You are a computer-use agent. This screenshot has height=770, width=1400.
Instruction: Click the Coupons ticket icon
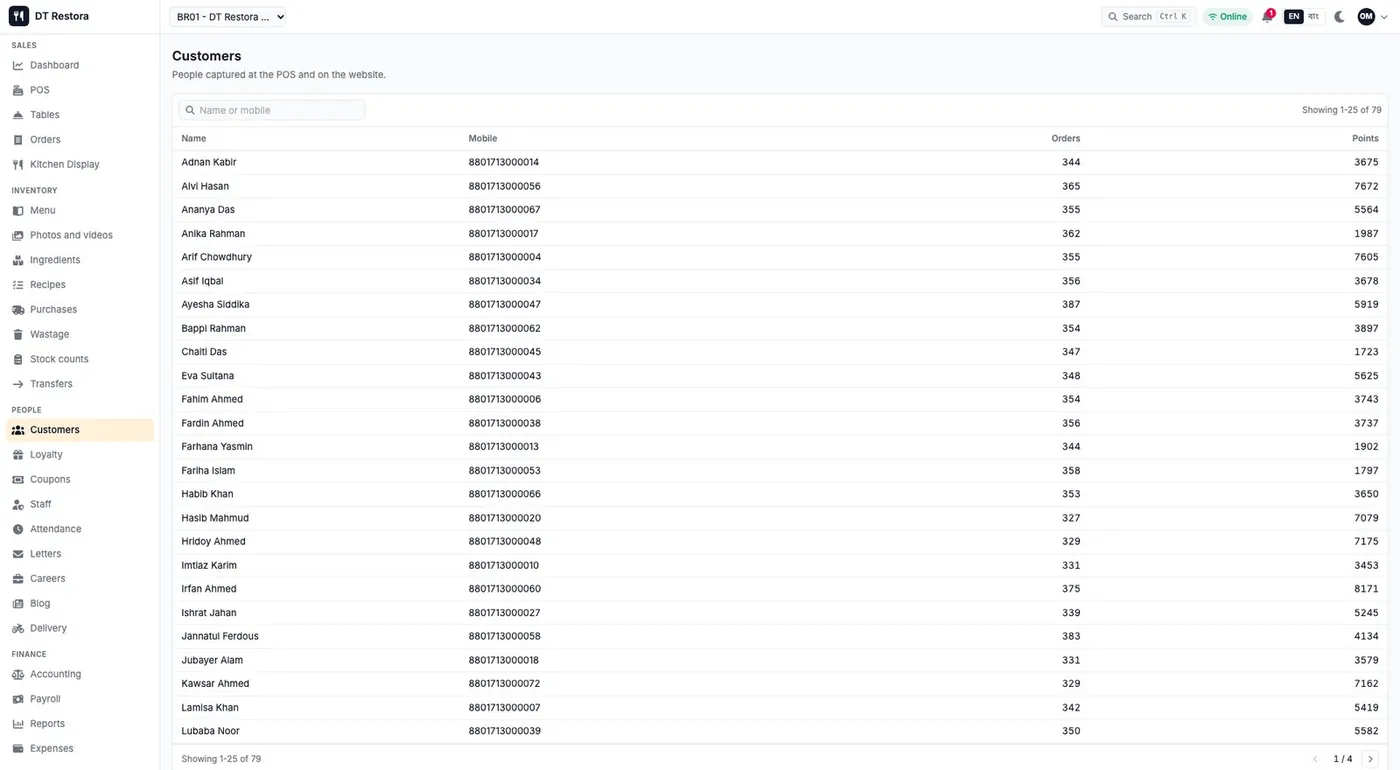(18, 479)
